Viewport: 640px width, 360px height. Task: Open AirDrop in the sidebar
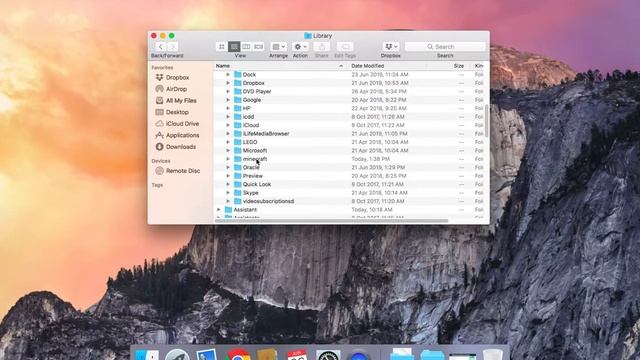pos(176,89)
